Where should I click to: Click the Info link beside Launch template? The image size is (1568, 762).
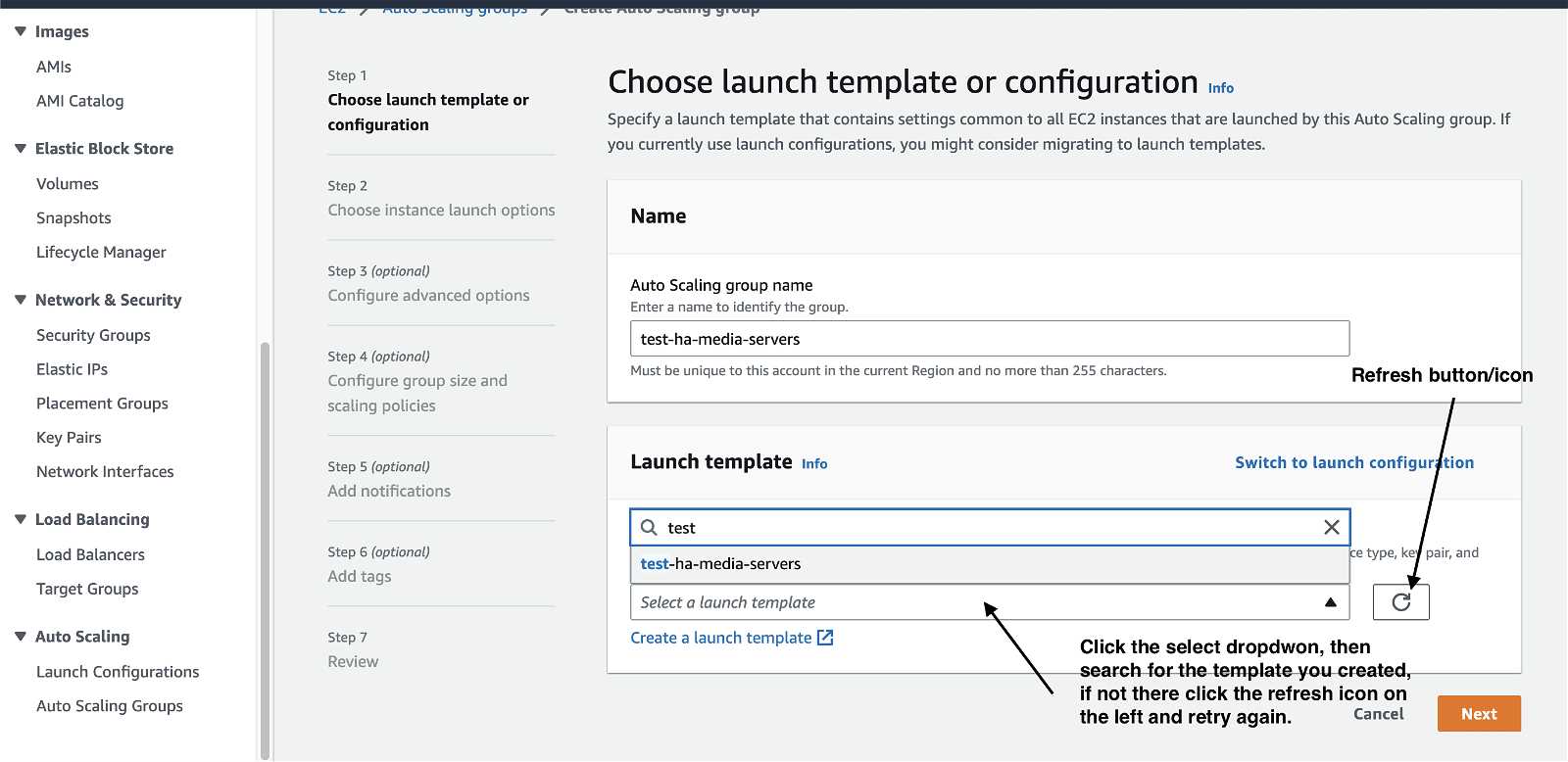pyautogui.click(x=814, y=464)
